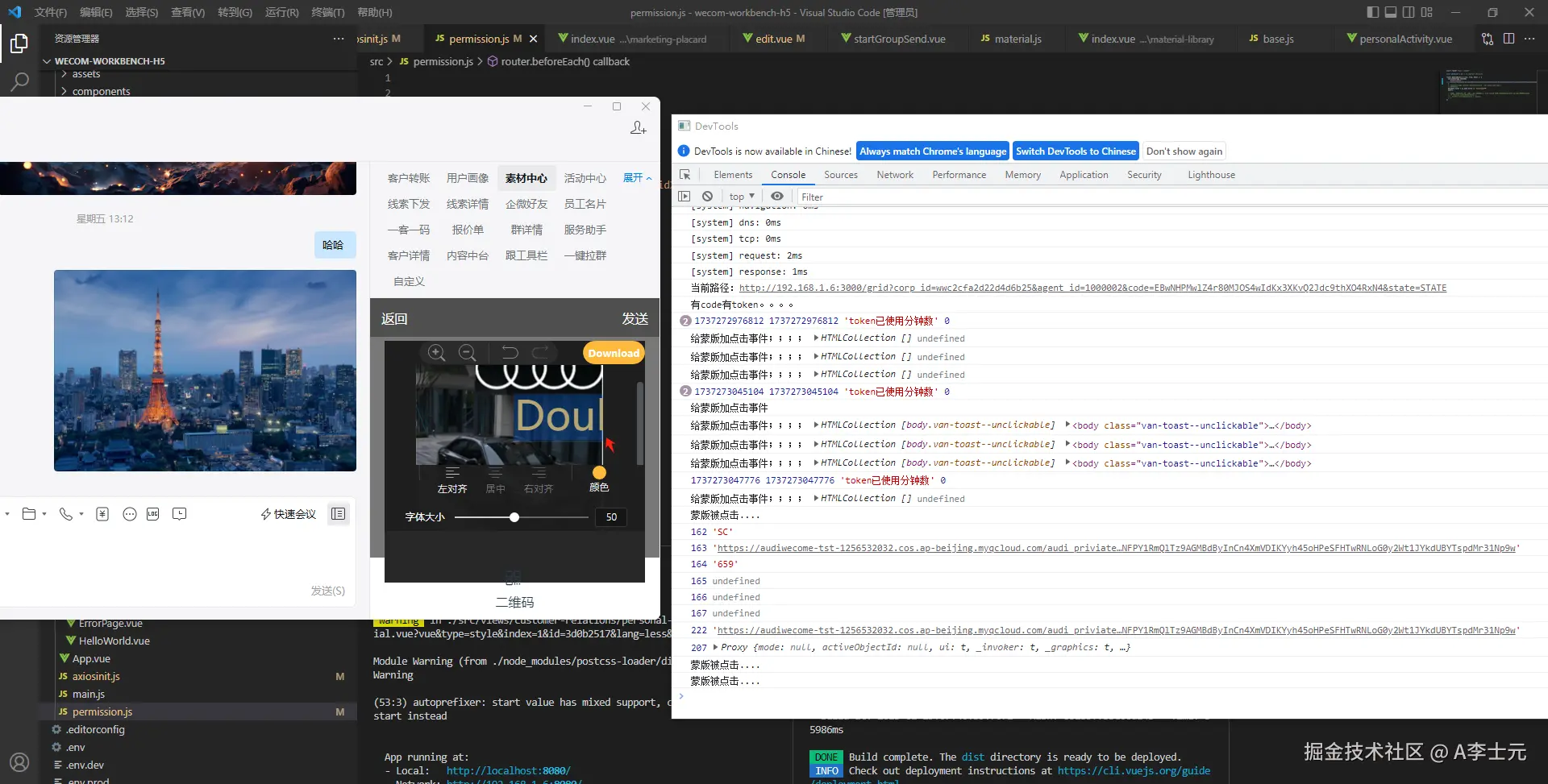
Task: Click the LOC location icon in chat toolbar
Action: point(153,514)
